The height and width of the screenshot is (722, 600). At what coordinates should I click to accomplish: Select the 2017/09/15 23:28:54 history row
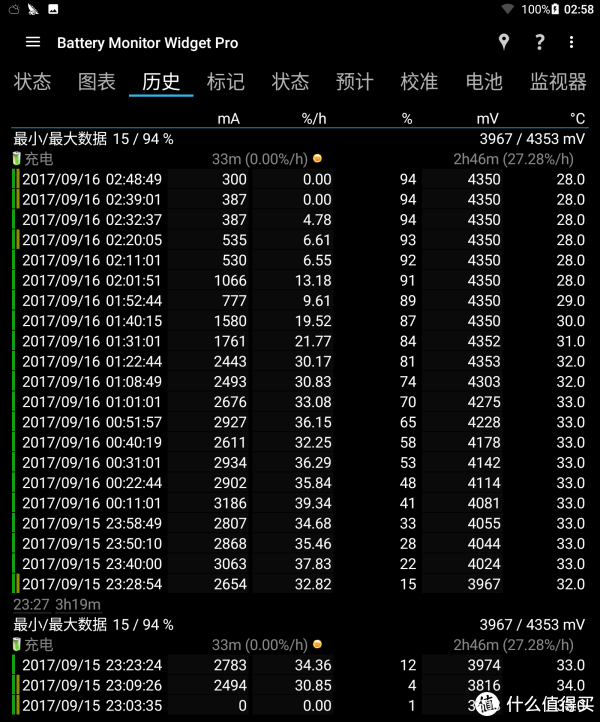(299, 584)
